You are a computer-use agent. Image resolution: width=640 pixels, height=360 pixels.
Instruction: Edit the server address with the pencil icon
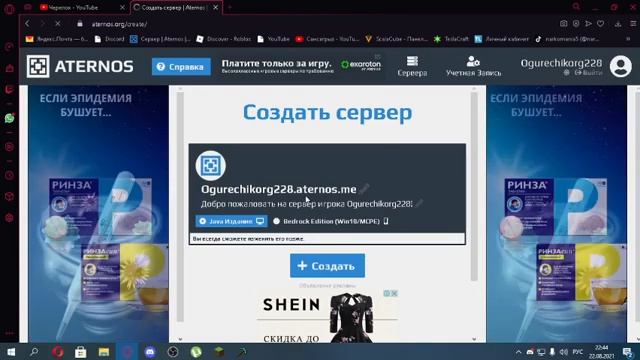[364, 188]
